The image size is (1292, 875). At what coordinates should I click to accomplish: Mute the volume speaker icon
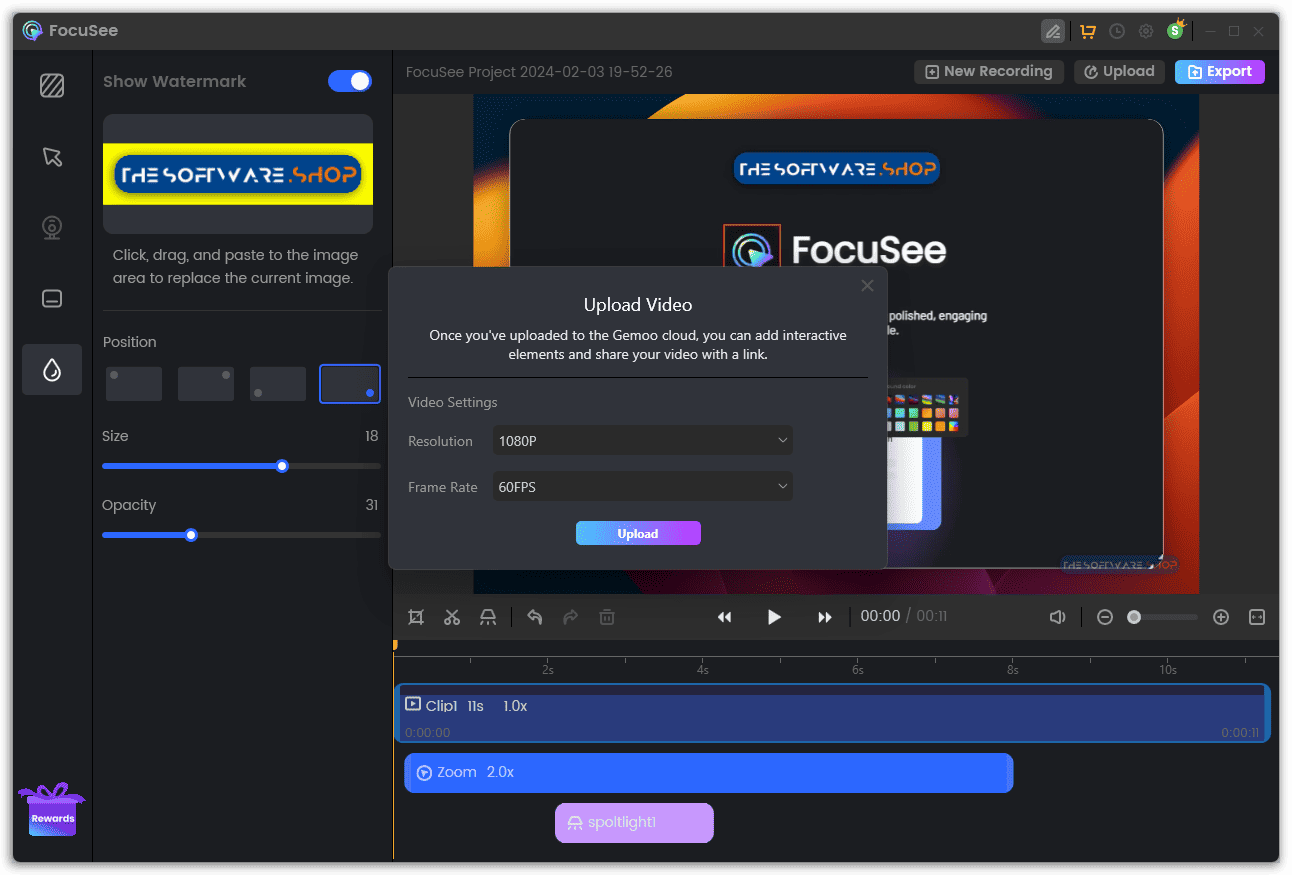click(1058, 617)
